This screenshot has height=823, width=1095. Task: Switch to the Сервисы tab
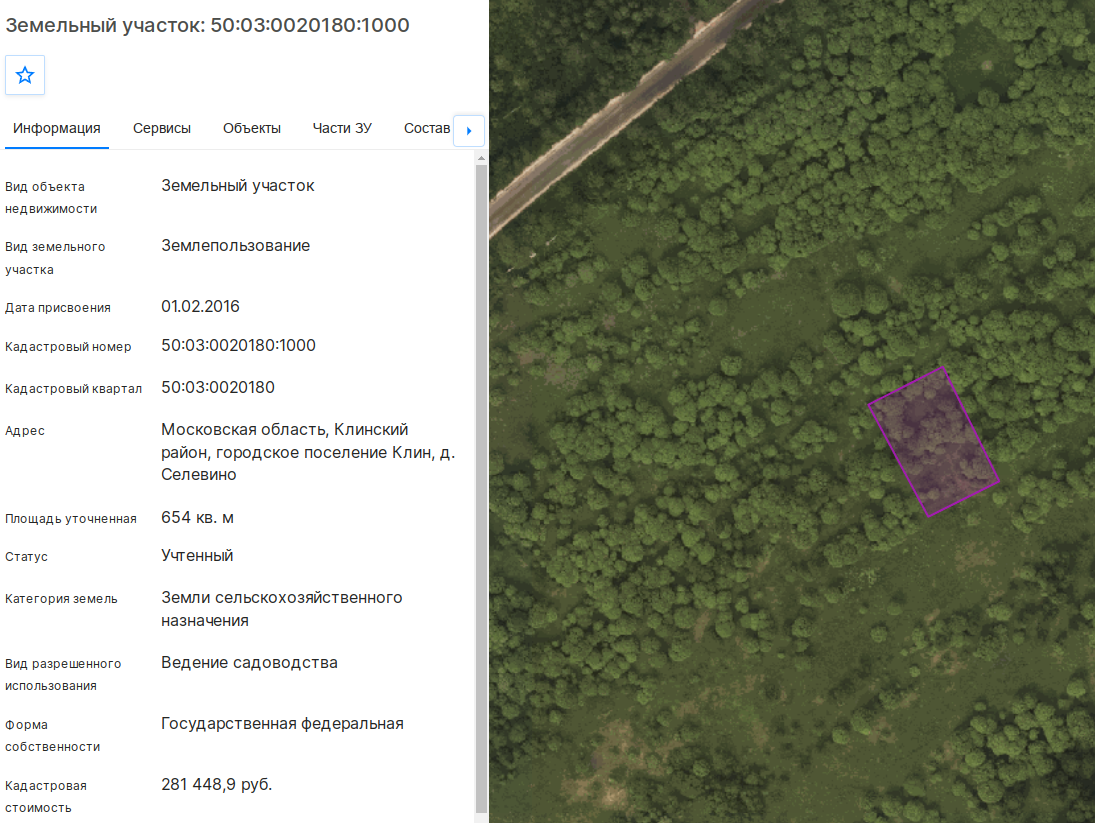click(162, 128)
